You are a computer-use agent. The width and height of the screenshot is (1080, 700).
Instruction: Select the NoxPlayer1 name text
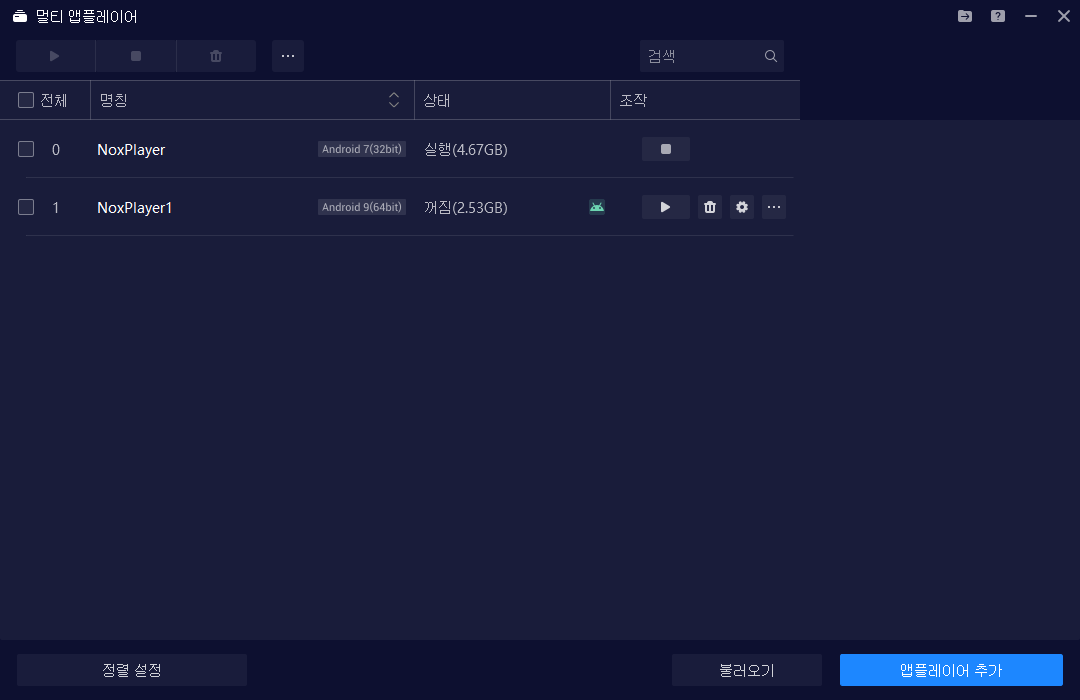tap(134, 207)
